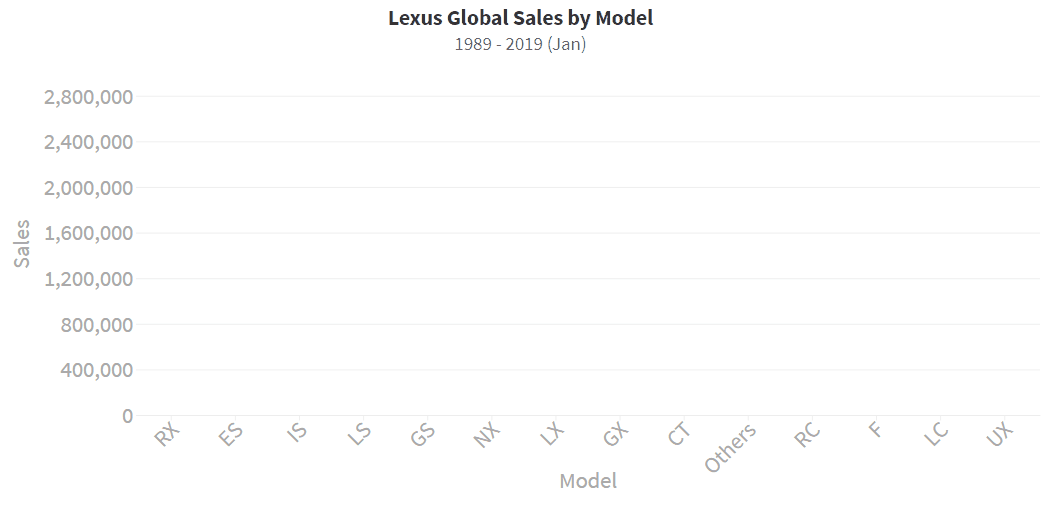Click the ES model axis label
The image size is (1049, 507).
click(231, 435)
